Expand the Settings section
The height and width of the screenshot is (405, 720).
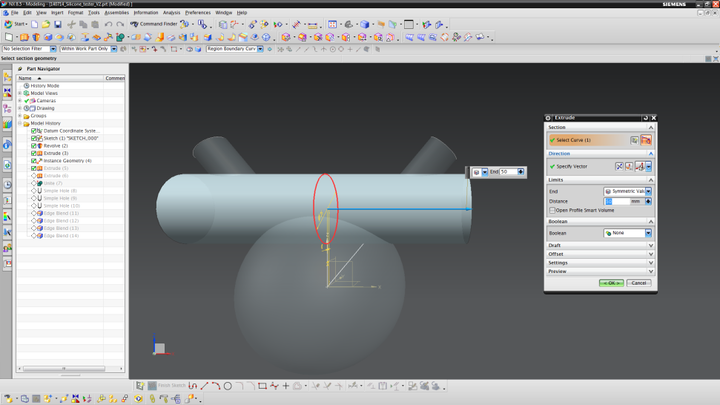click(600, 263)
